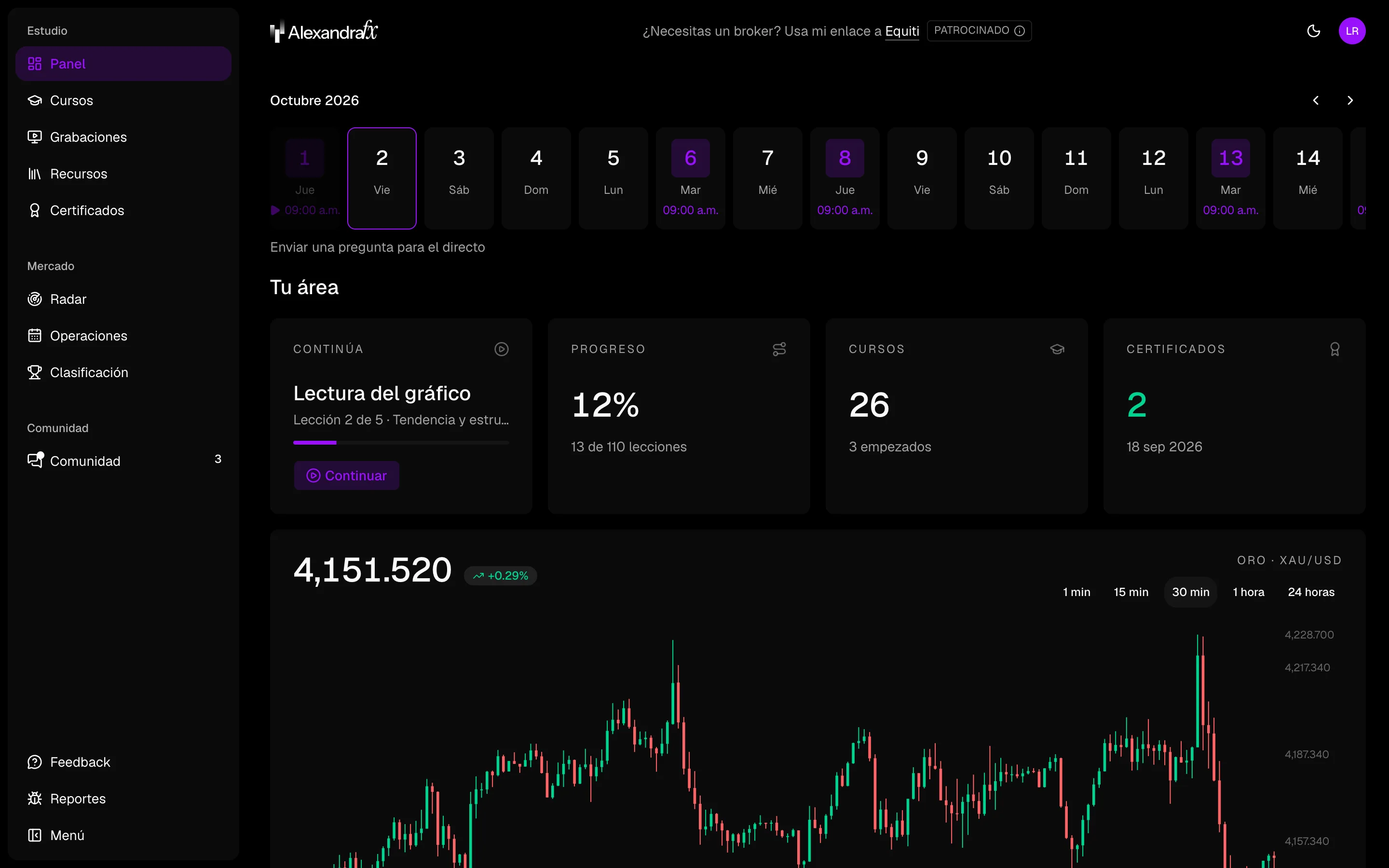The height and width of the screenshot is (868, 1389).
Task: Click the Grabaciones screen icon
Action: pyautogui.click(x=34, y=137)
